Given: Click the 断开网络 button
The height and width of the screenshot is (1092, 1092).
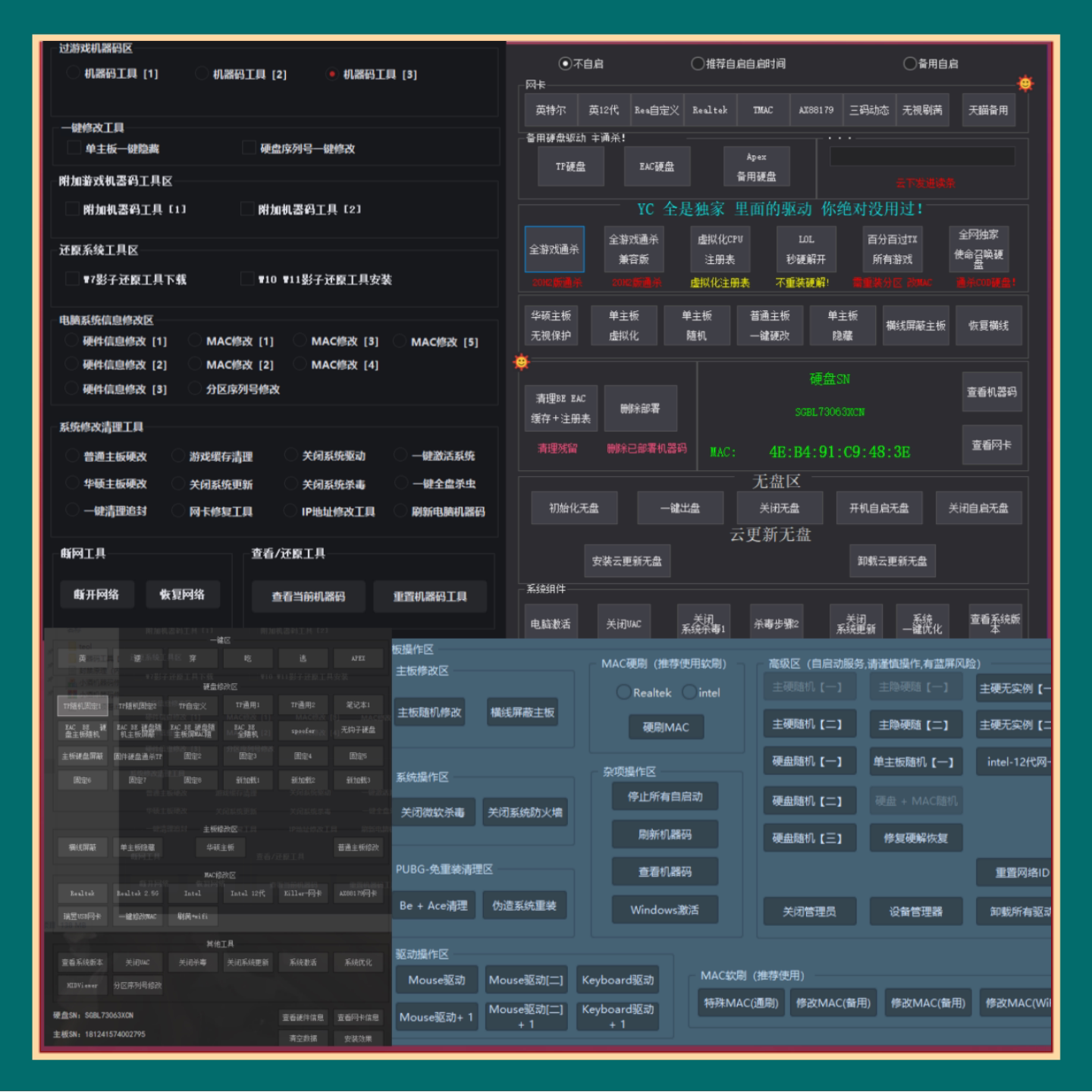Looking at the screenshot, I should point(96,595).
